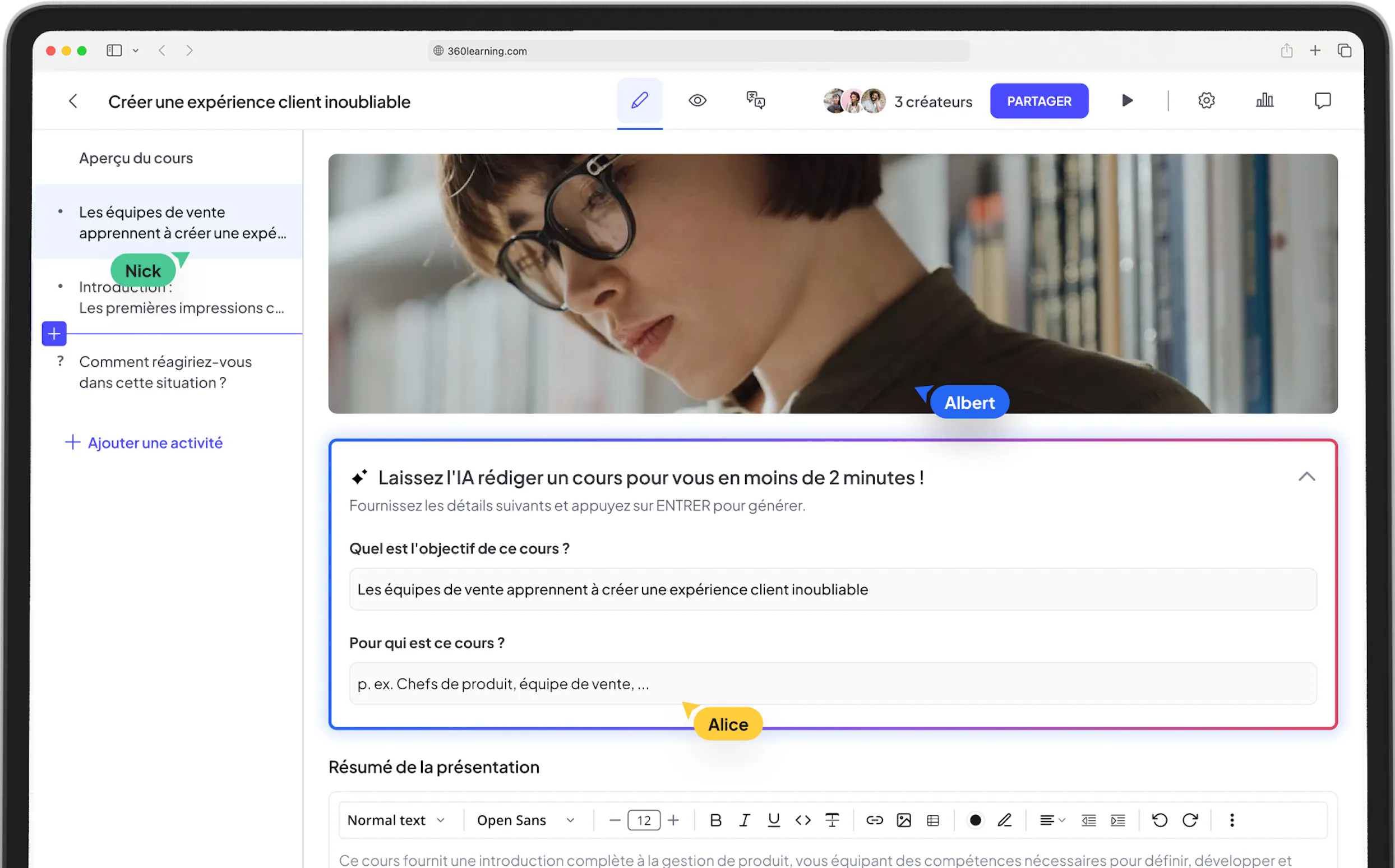This screenshot has height=868, width=1395.
Task: Open the text color black swatch
Action: (x=975, y=820)
